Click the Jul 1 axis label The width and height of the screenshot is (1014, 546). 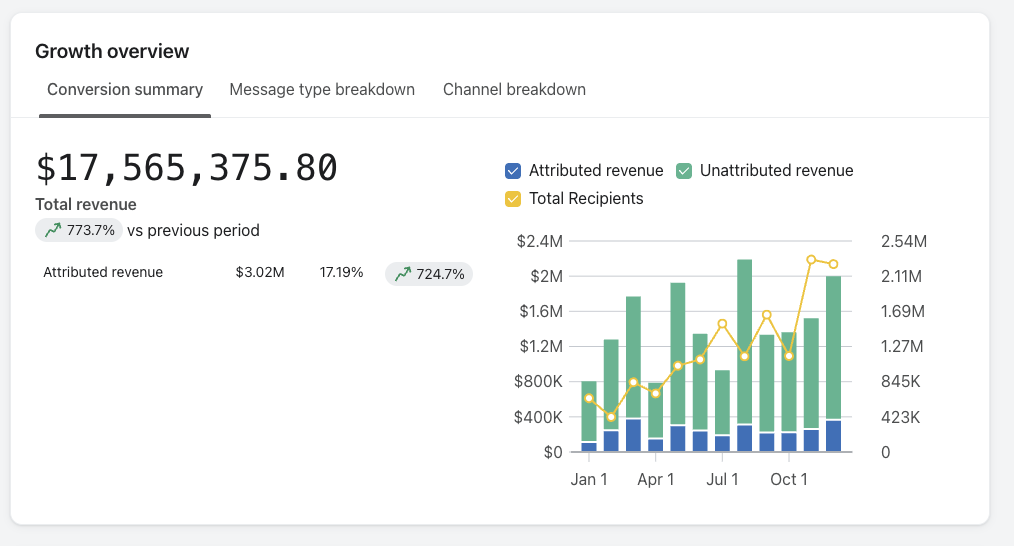pos(722,479)
